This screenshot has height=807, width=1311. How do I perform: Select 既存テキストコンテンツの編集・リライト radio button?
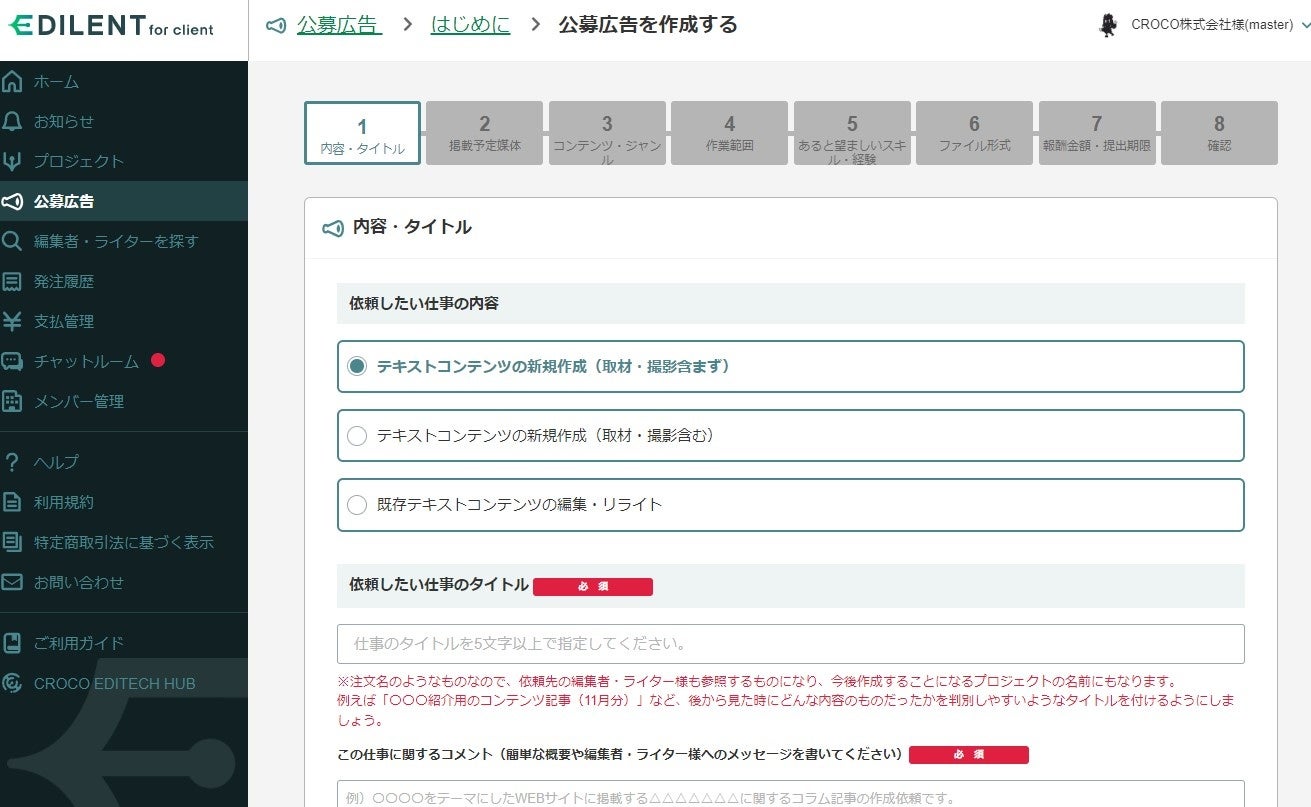point(357,504)
